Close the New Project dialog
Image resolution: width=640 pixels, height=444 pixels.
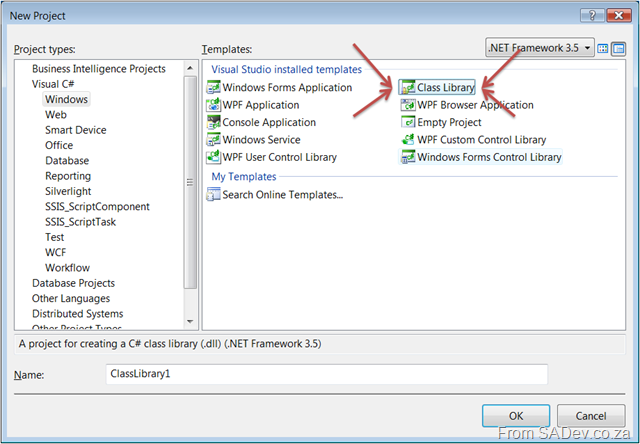point(619,16)
